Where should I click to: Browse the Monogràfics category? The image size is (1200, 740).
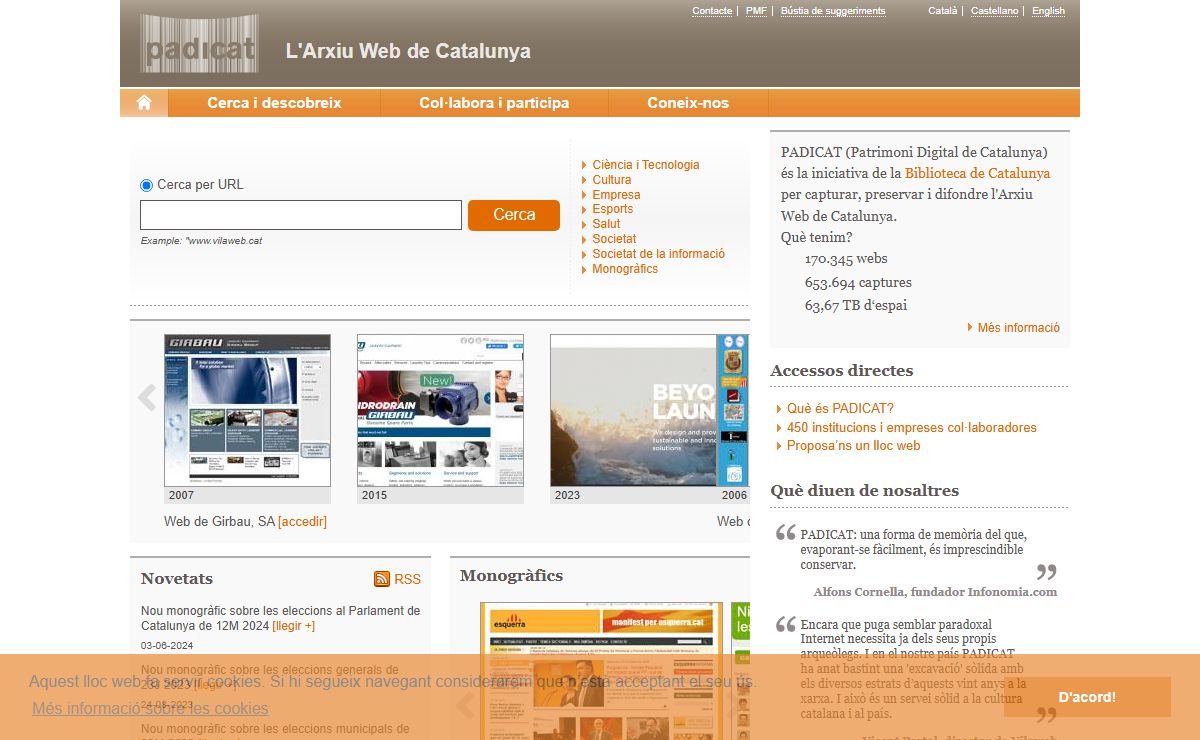coord(625,269)
